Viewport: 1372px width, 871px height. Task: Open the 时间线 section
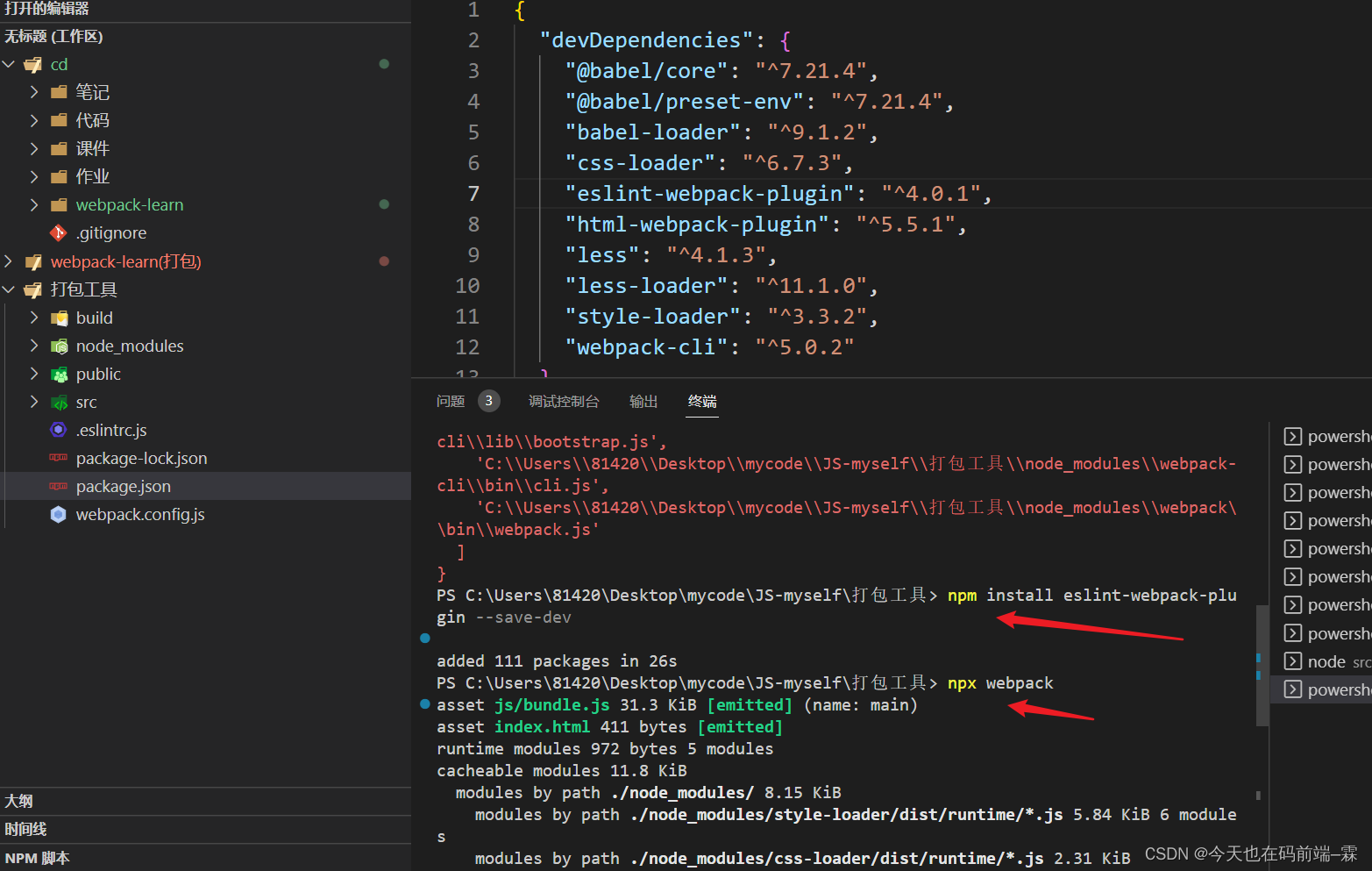point(26,829)
